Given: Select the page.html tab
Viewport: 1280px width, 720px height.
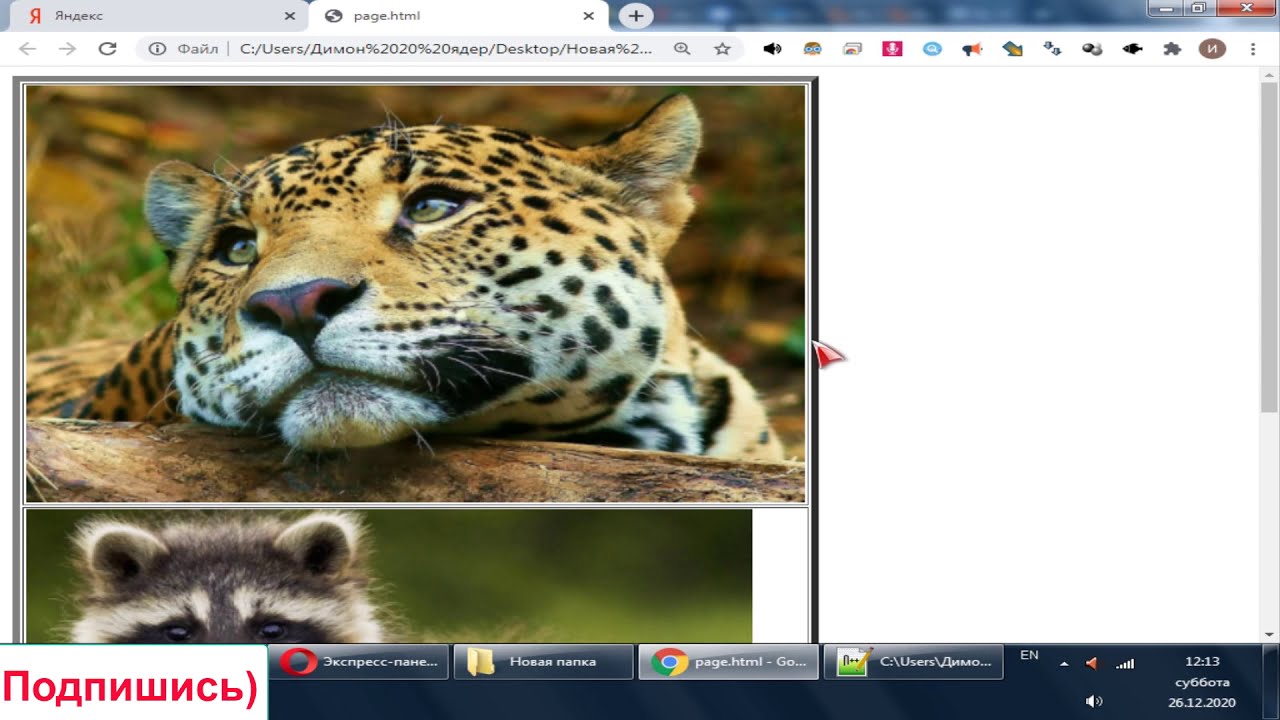Looking at the screenshot, I should click(460, 16).
